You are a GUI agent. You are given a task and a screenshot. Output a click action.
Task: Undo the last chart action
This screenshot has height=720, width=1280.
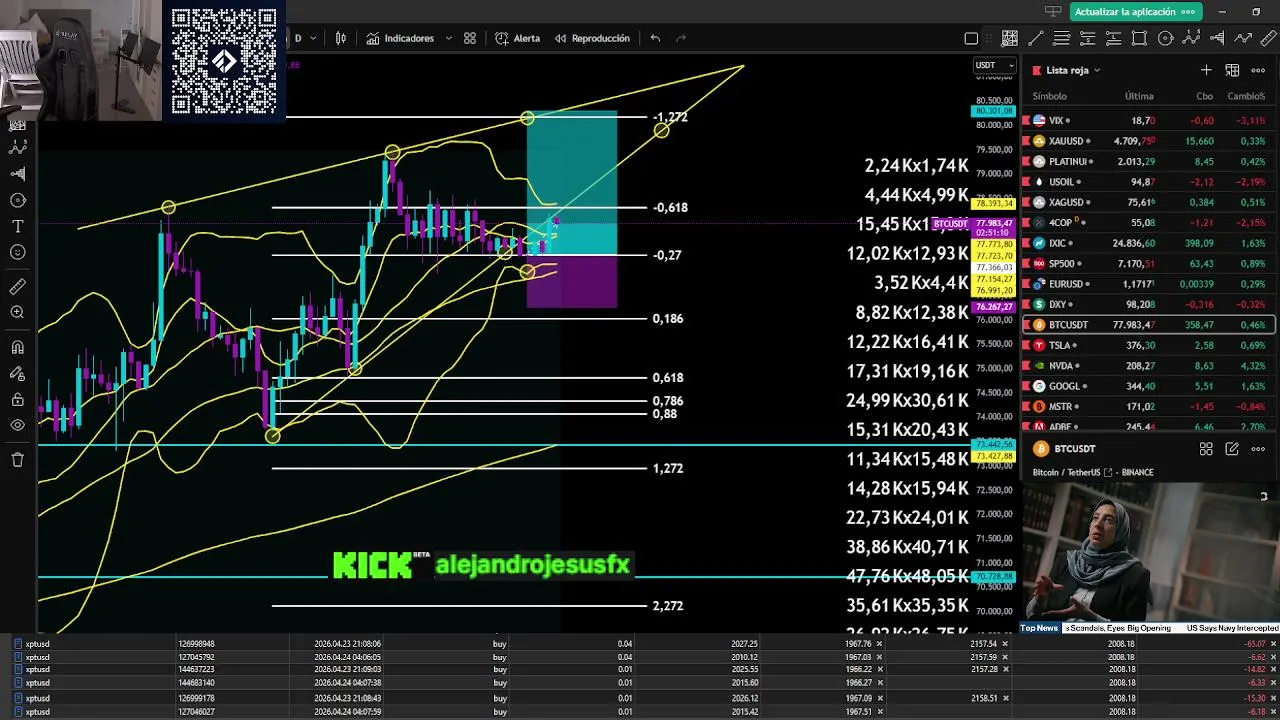(x=655, y=38)
